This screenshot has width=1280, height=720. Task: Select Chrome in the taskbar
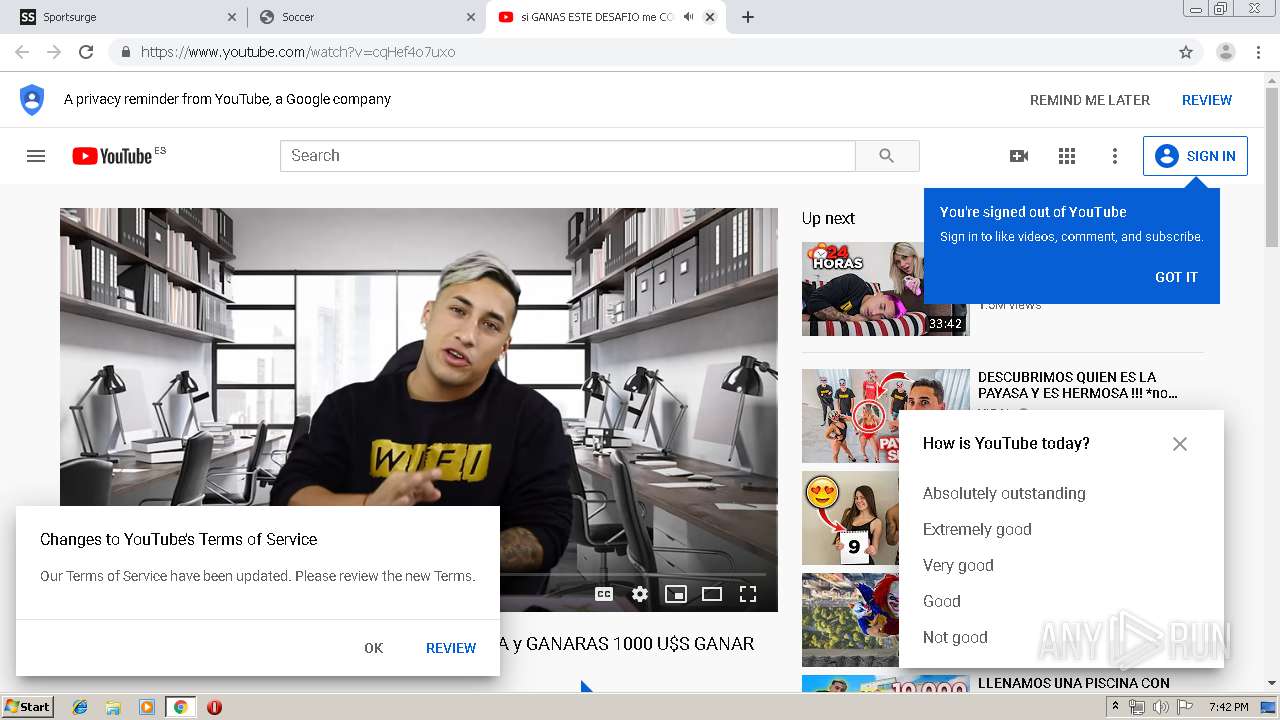click(x=180, y=707)
